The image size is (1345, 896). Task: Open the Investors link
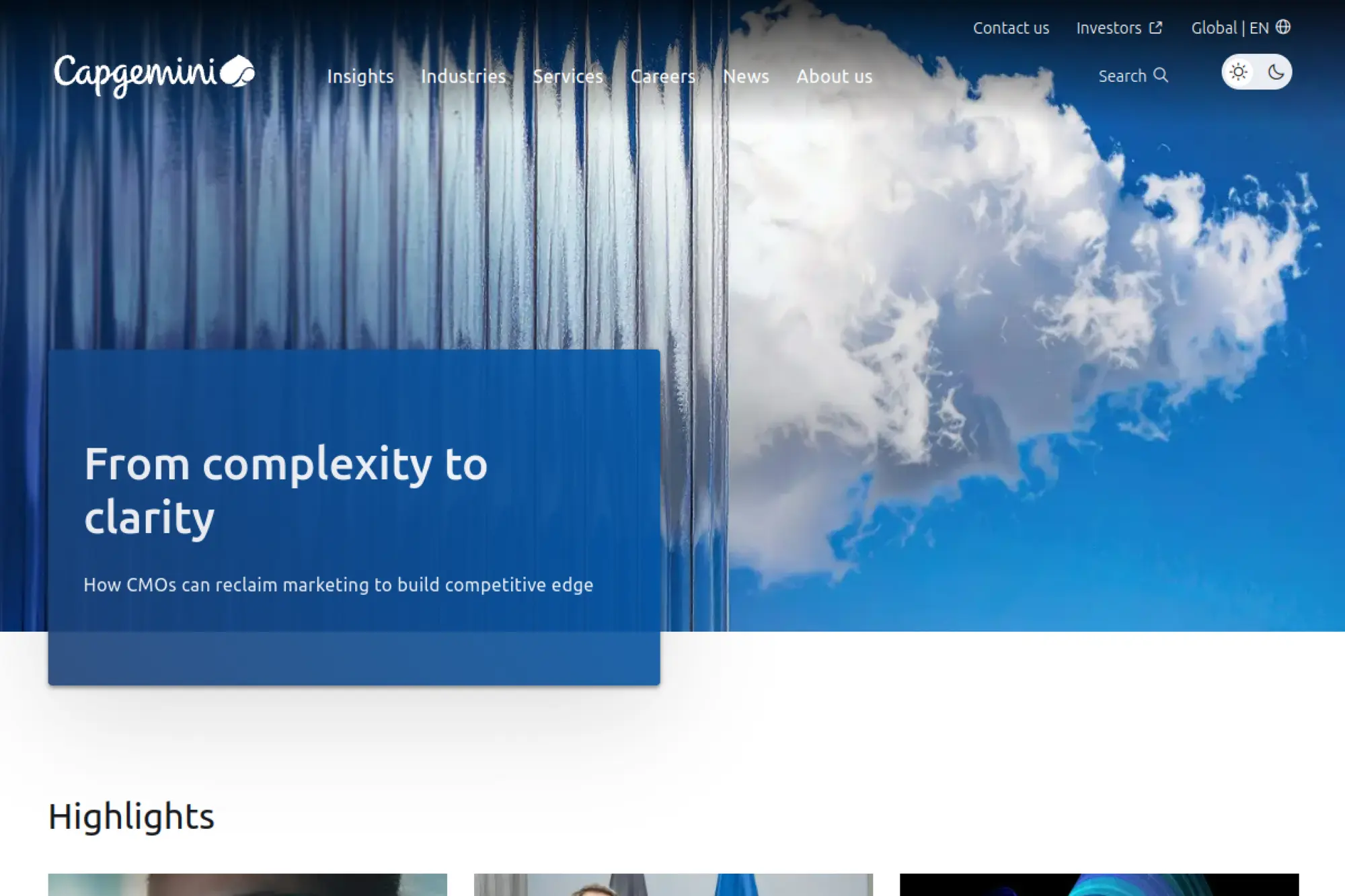(x=1108, y=28)
